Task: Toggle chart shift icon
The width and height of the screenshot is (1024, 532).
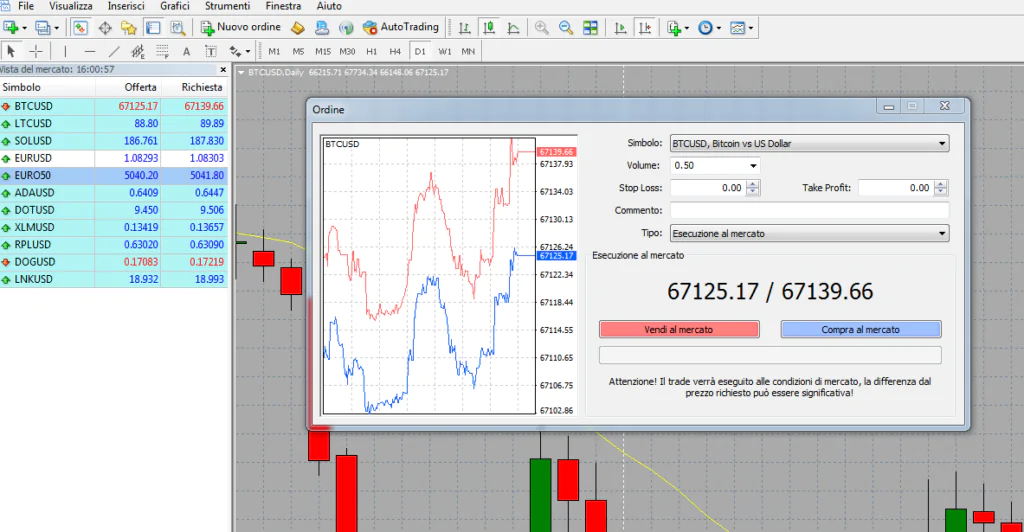Action: point(645,27)
